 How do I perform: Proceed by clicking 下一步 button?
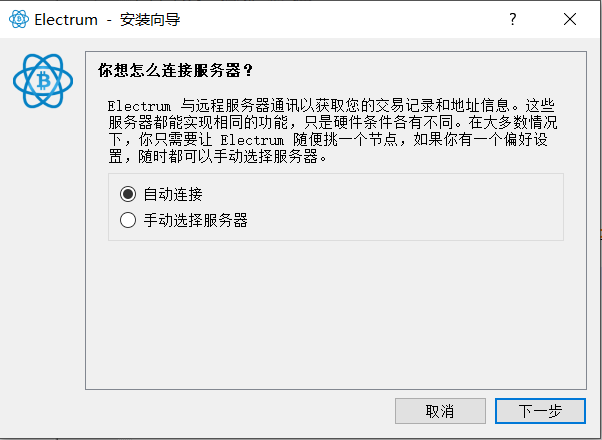(540, 411)
